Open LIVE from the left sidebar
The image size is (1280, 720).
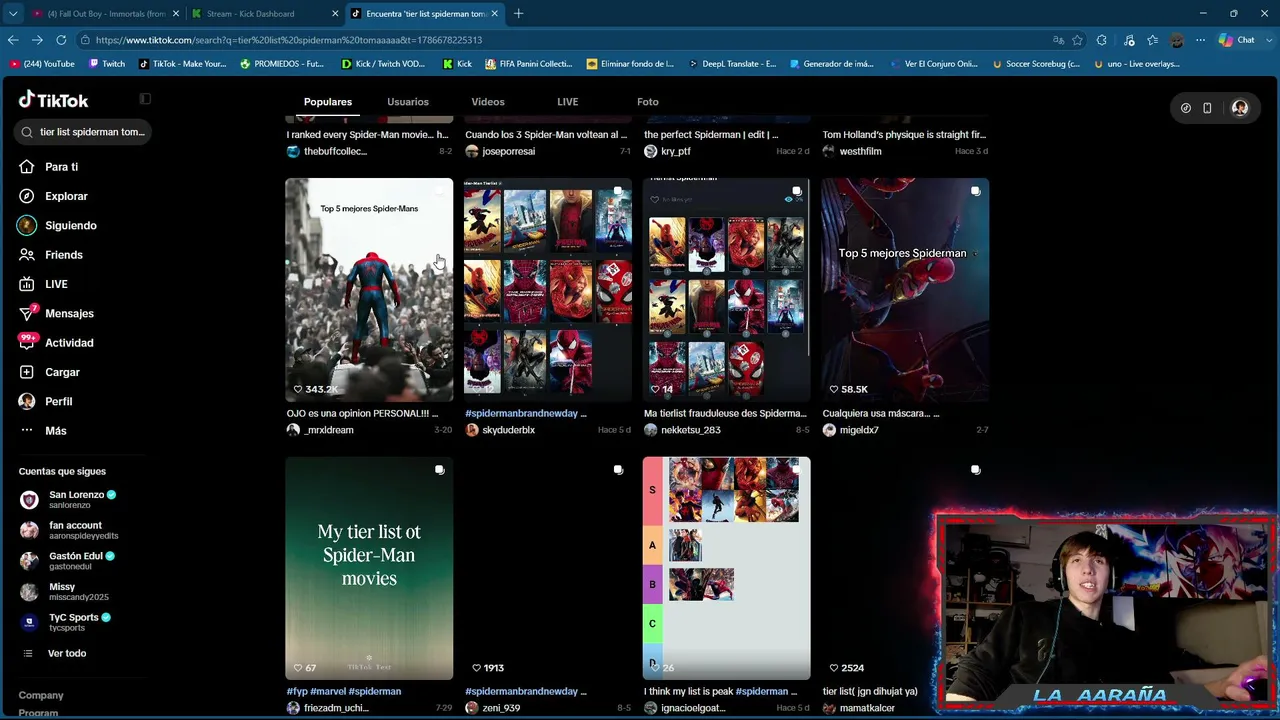(x=56, y=284)
